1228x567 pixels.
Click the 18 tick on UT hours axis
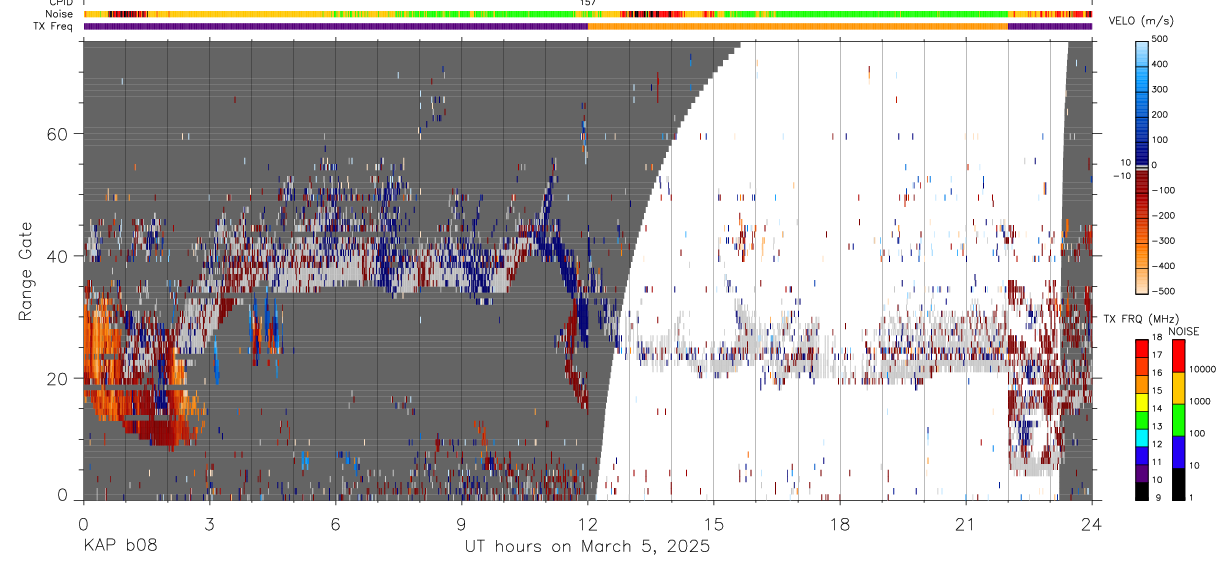[x=839, y=523]
